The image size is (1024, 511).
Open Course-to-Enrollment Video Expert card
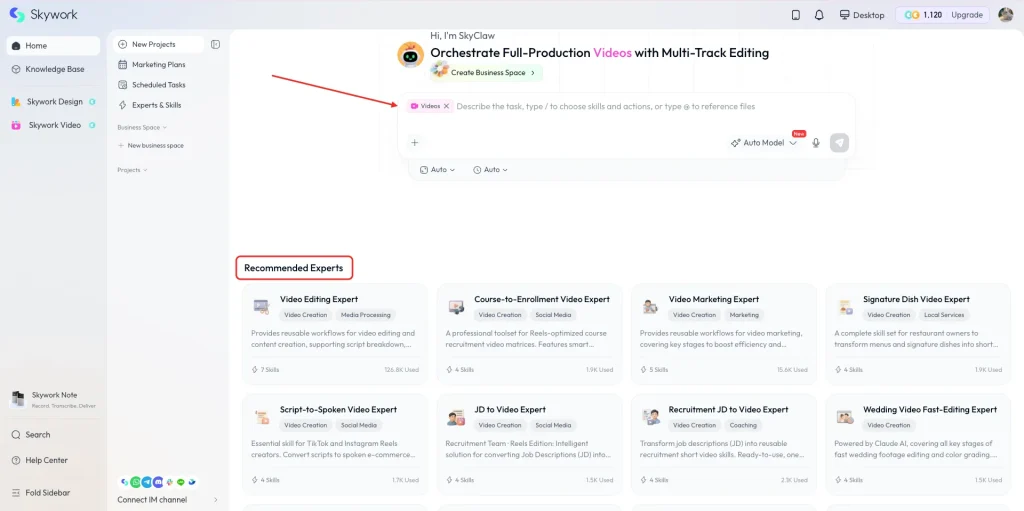(x=530, y=334)
